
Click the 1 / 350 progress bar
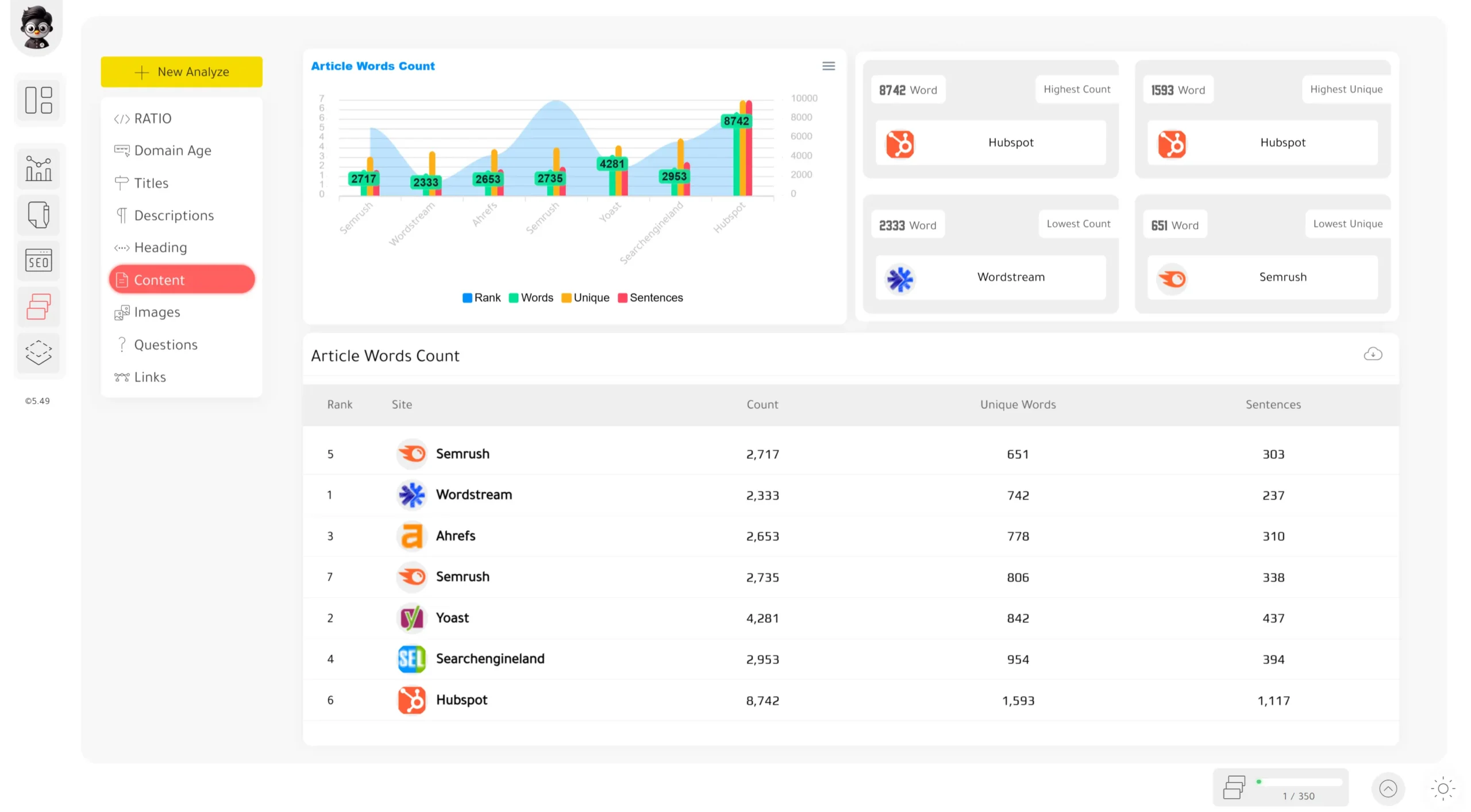click(1298, 782)
